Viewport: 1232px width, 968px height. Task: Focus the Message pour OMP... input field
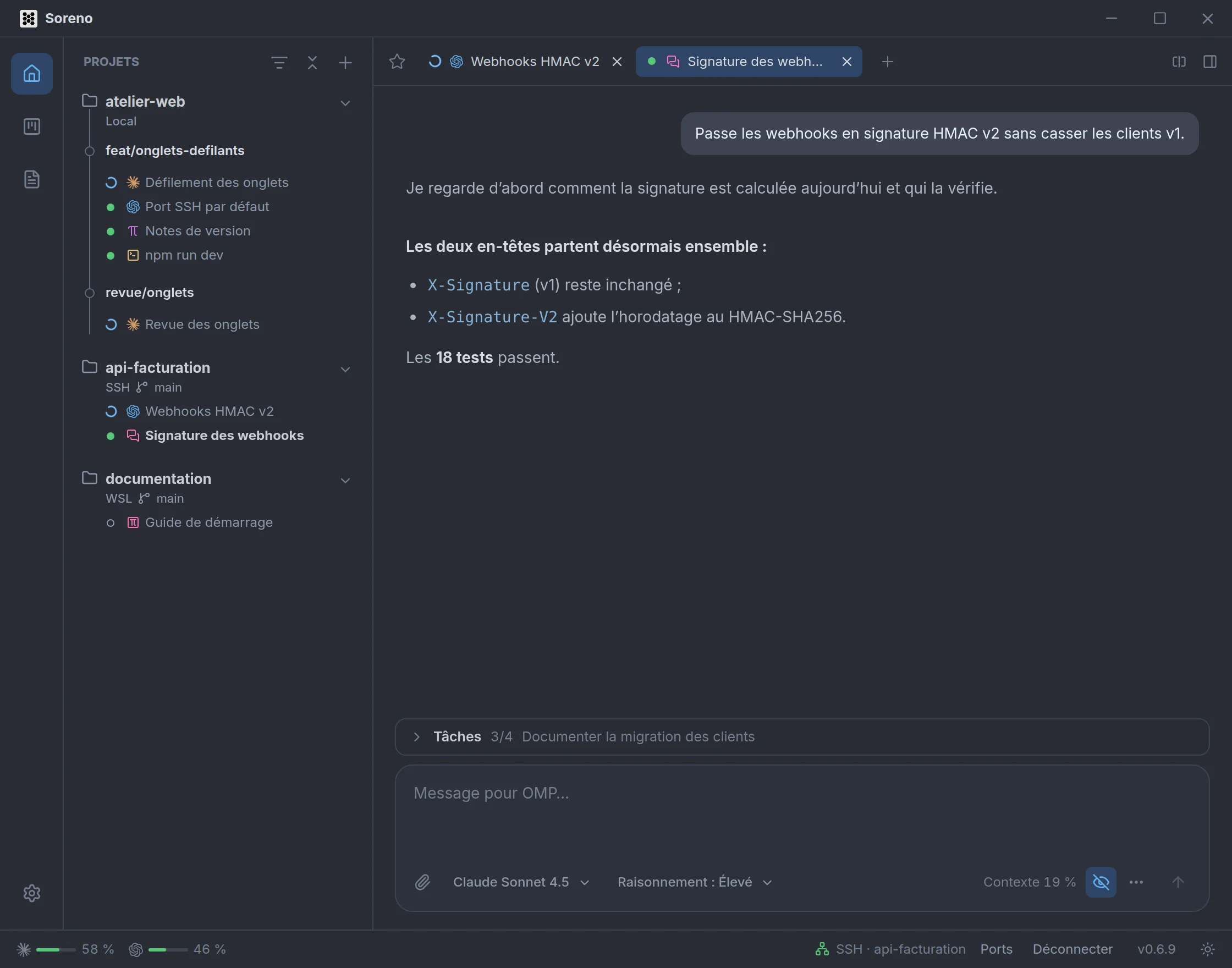click(x=802, y=813)
